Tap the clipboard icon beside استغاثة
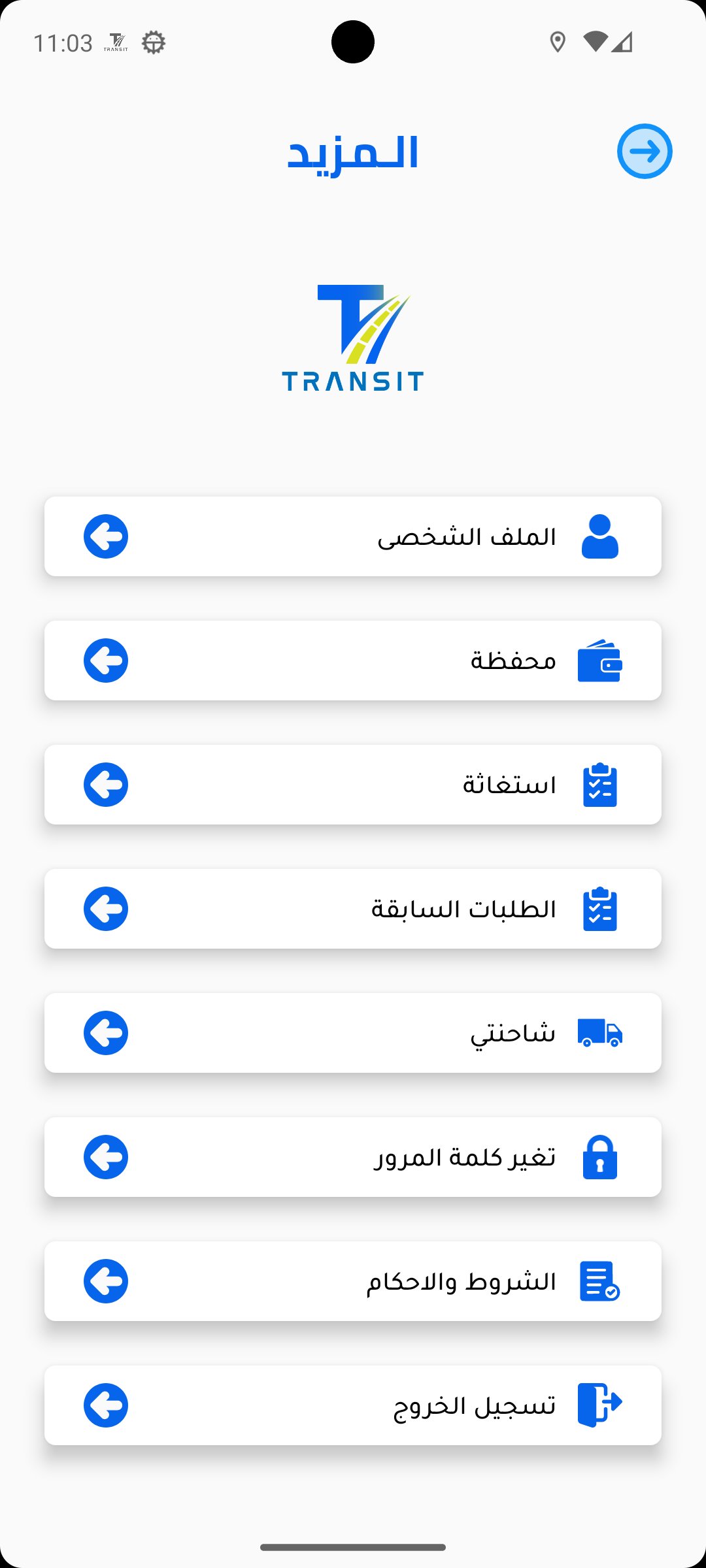The width and height of the screenshot is (706, 1568). [x=599, y=785]
